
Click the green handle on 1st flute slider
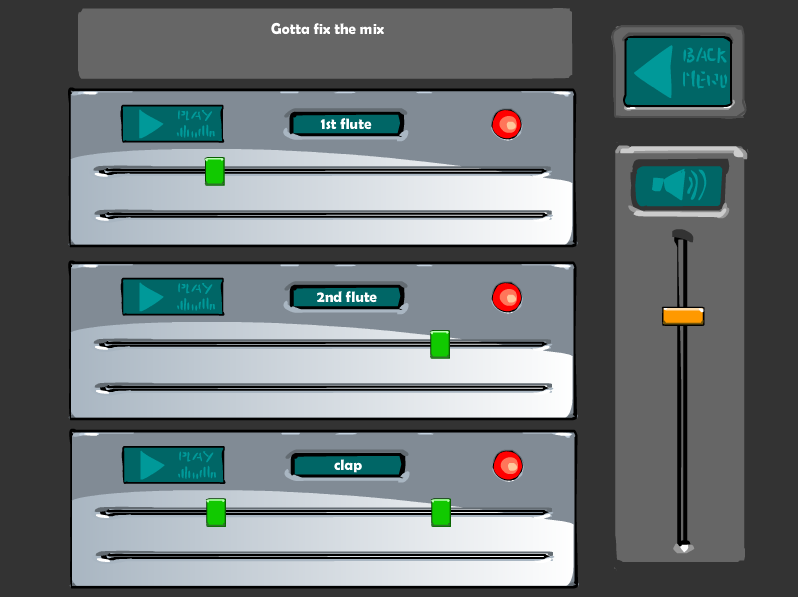(214, 171)
